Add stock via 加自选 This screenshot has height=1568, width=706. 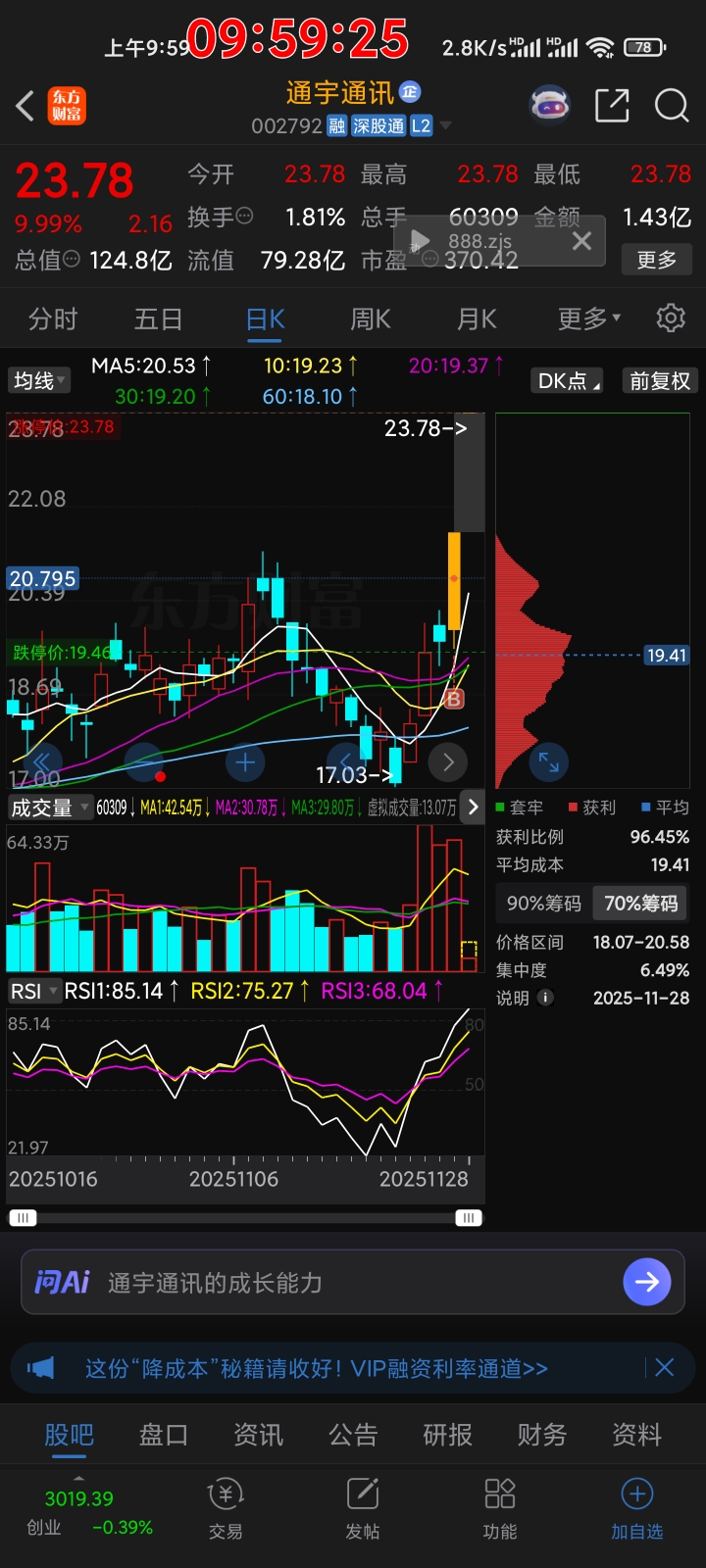[x=637, y=1510]
